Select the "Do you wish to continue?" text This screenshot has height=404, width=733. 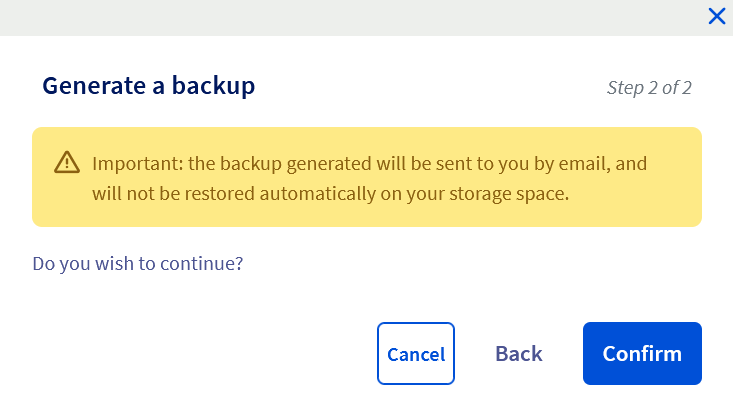pyautogui.click(x=138, y=264)
